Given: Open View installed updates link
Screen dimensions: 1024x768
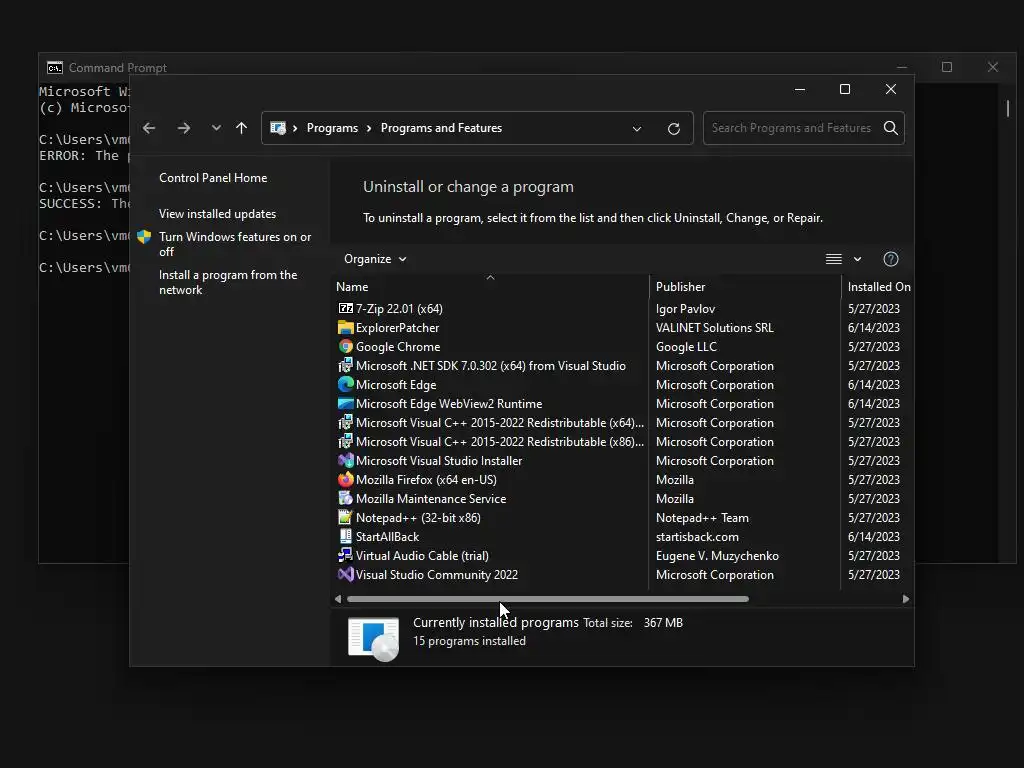Looking at the screenshot, I should tap(217, 214).
